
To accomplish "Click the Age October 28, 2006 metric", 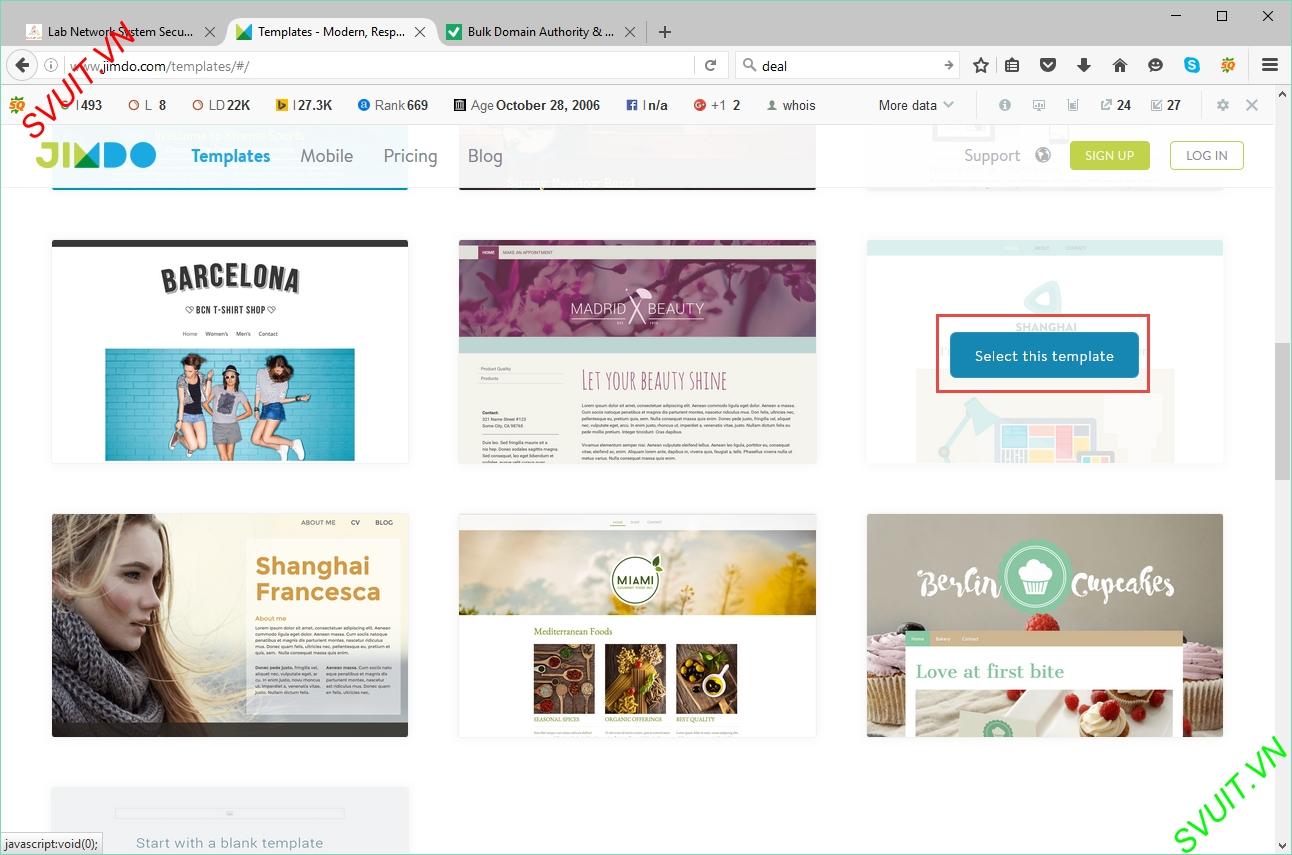I will 527,105.
